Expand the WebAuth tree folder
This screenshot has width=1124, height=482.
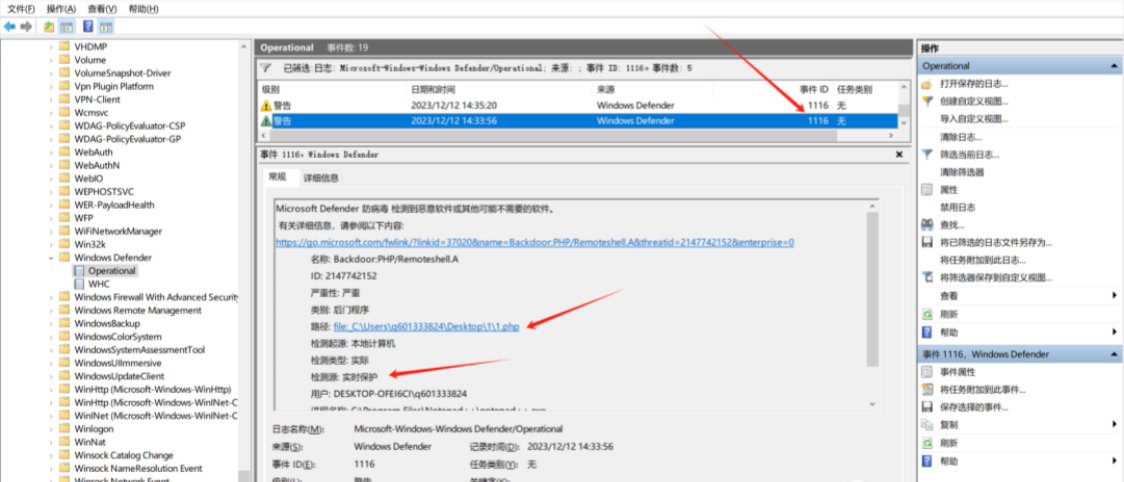(x=51, y=152)
